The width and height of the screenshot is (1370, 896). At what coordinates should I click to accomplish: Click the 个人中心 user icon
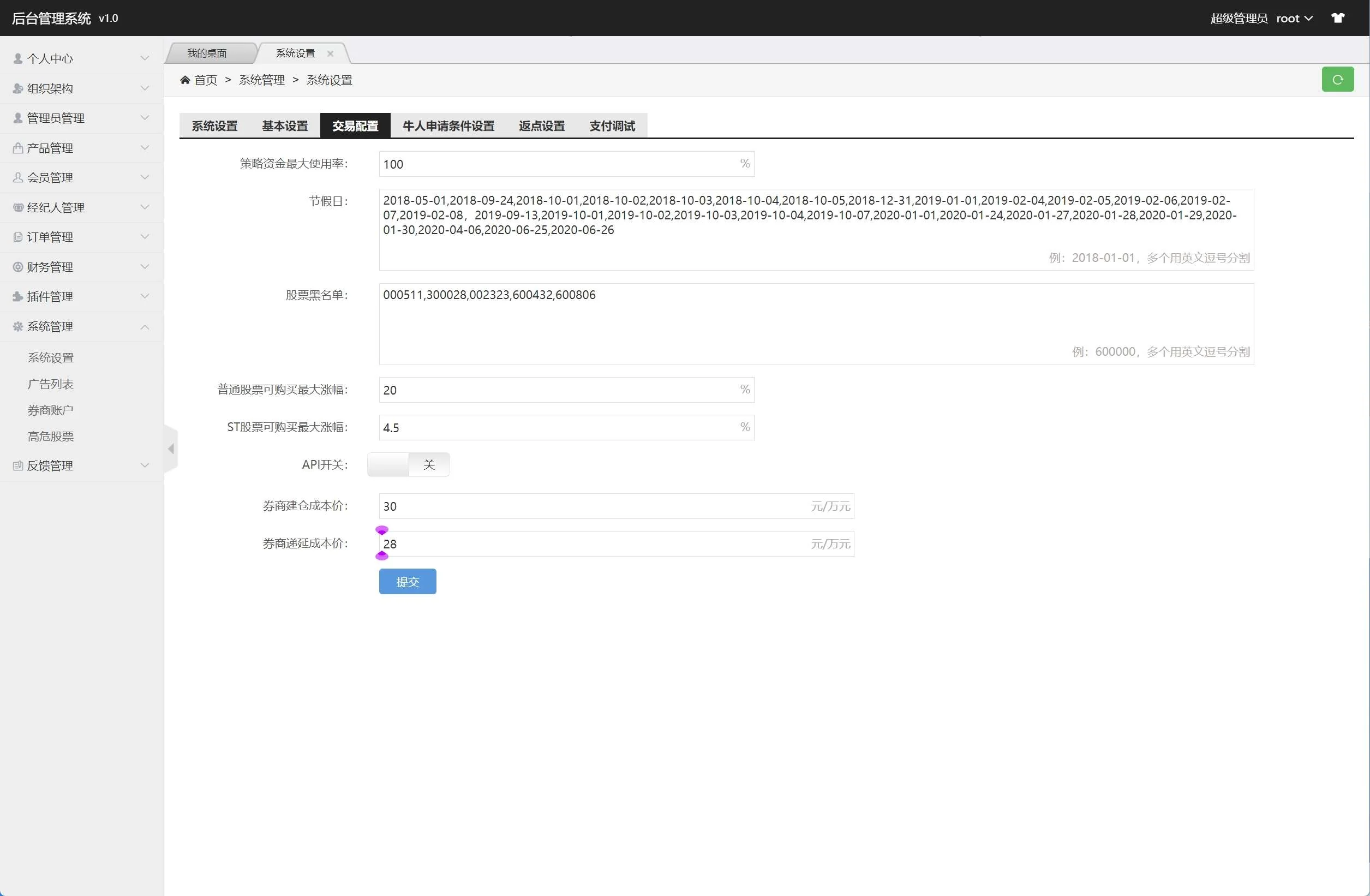(18, 59)
